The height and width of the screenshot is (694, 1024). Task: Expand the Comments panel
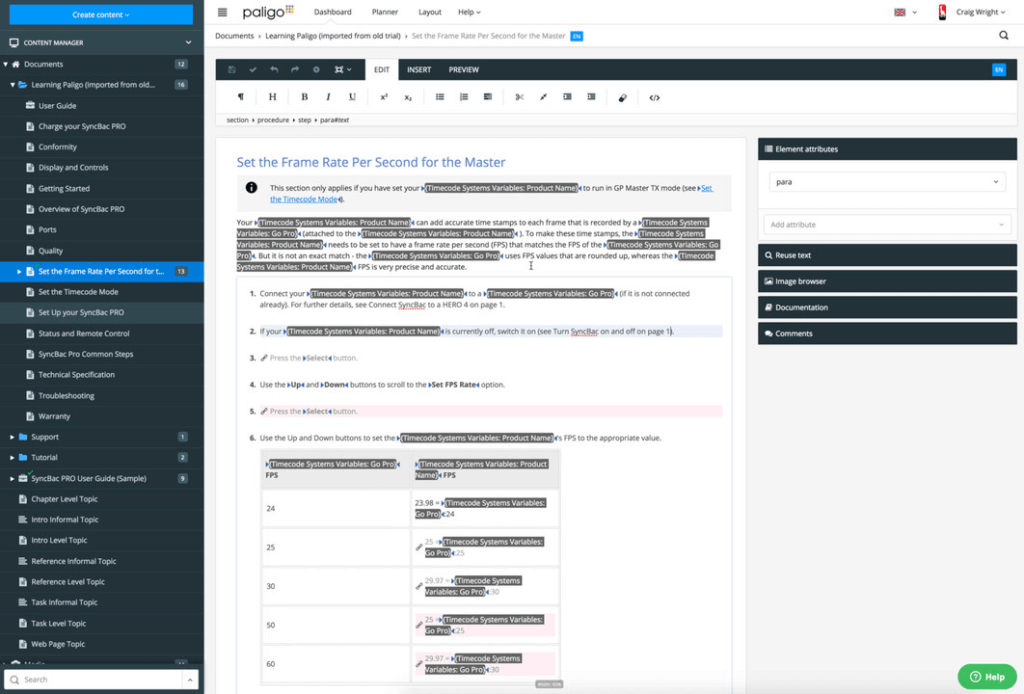[x=887, y=334]
